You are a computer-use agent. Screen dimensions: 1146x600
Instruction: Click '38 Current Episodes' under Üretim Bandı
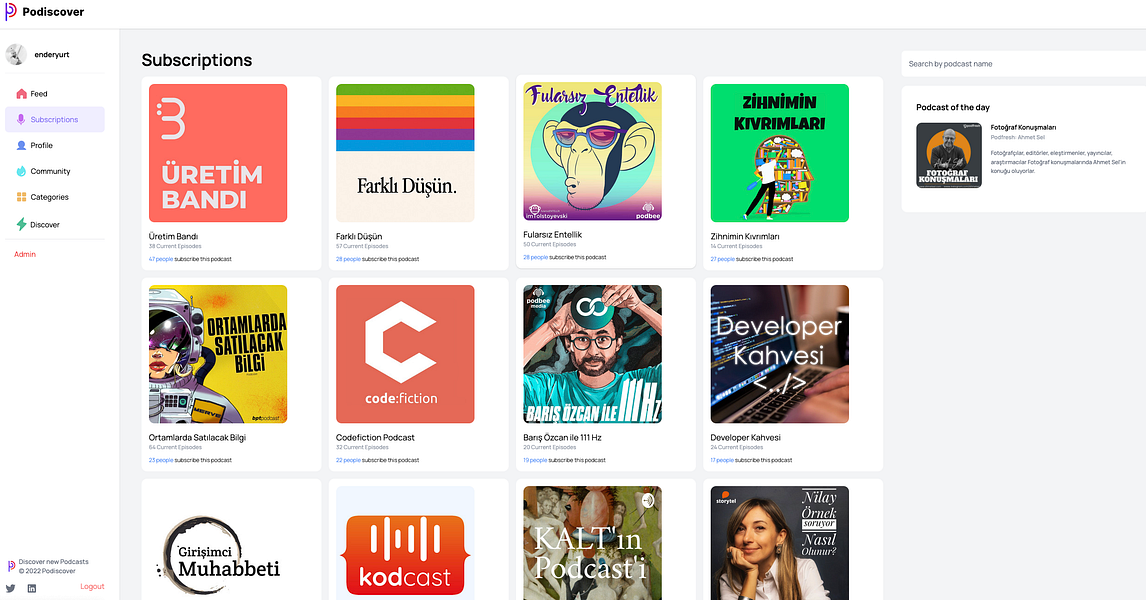(175, 246)
